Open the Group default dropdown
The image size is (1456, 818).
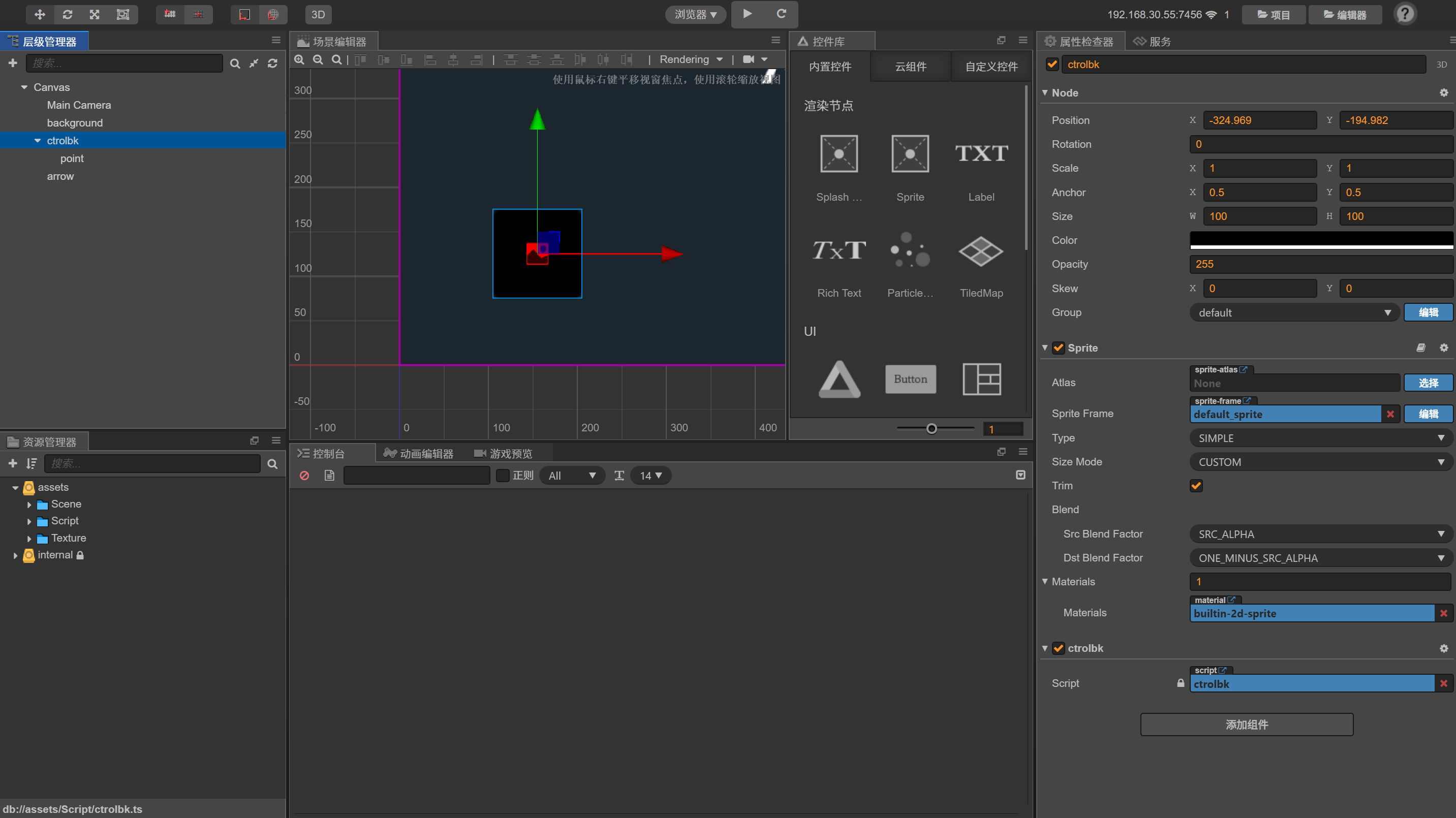1294,312
